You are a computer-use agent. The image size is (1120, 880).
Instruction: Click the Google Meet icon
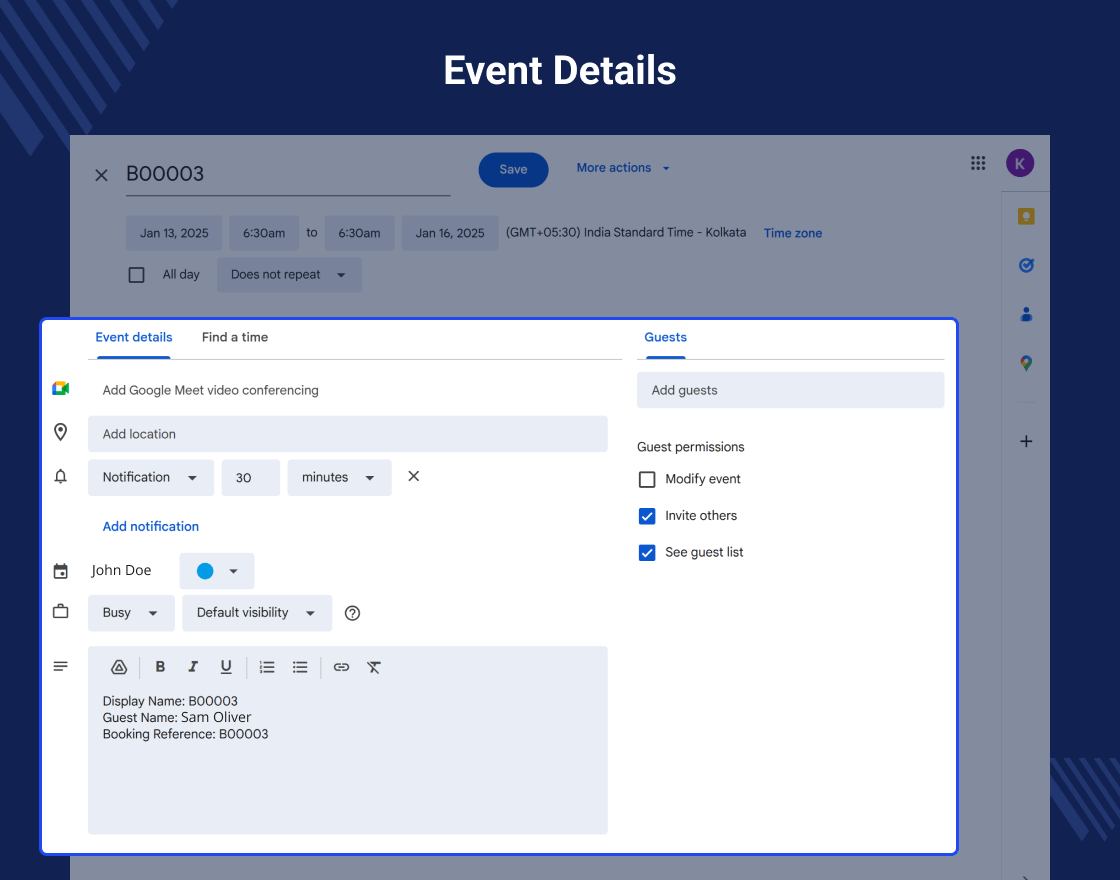coord(61,389)
